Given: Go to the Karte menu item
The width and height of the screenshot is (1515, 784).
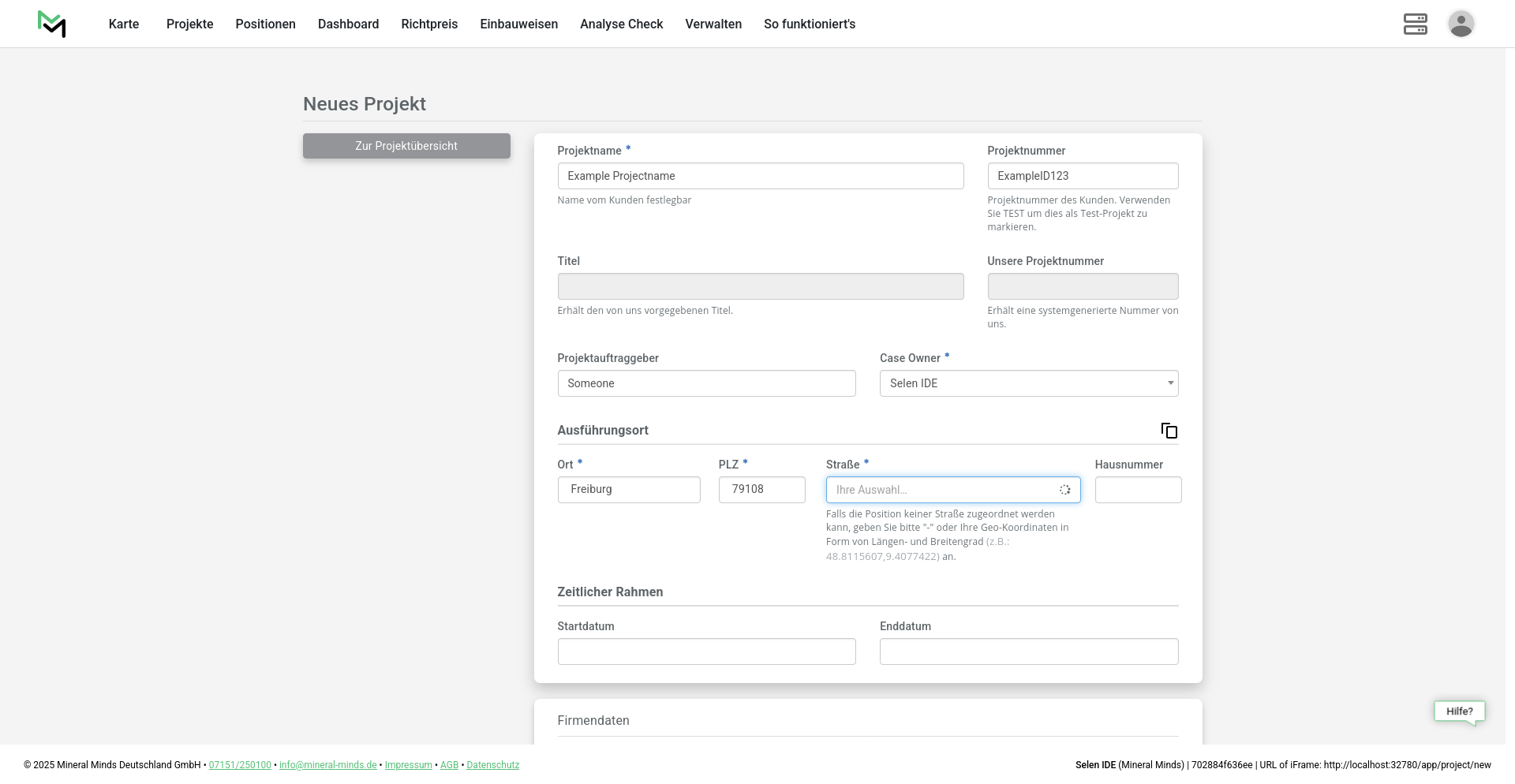Looking at the screenshot, I should click(x=124, y=24).
